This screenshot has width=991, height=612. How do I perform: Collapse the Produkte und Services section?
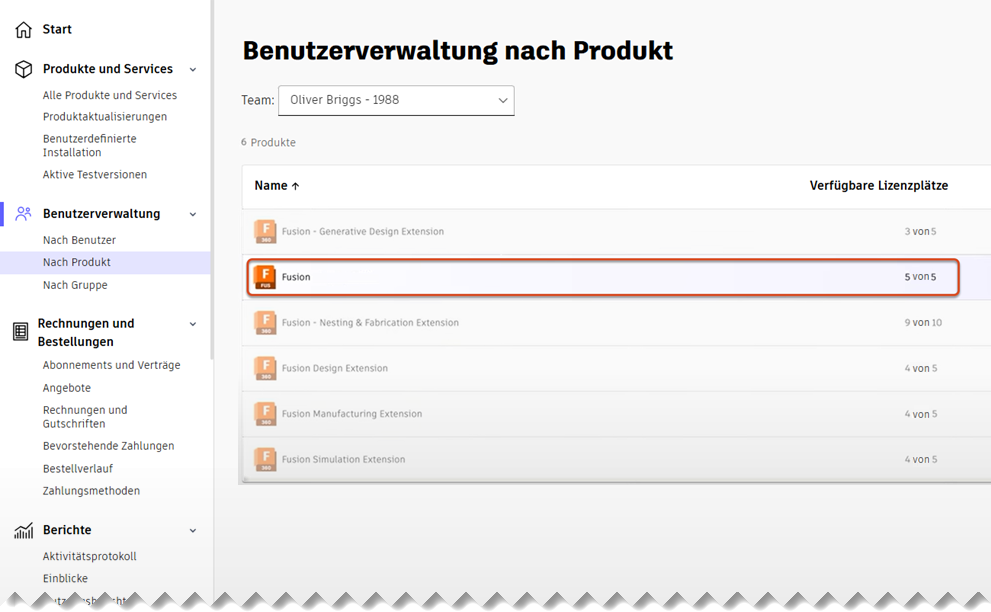[193, 70]
